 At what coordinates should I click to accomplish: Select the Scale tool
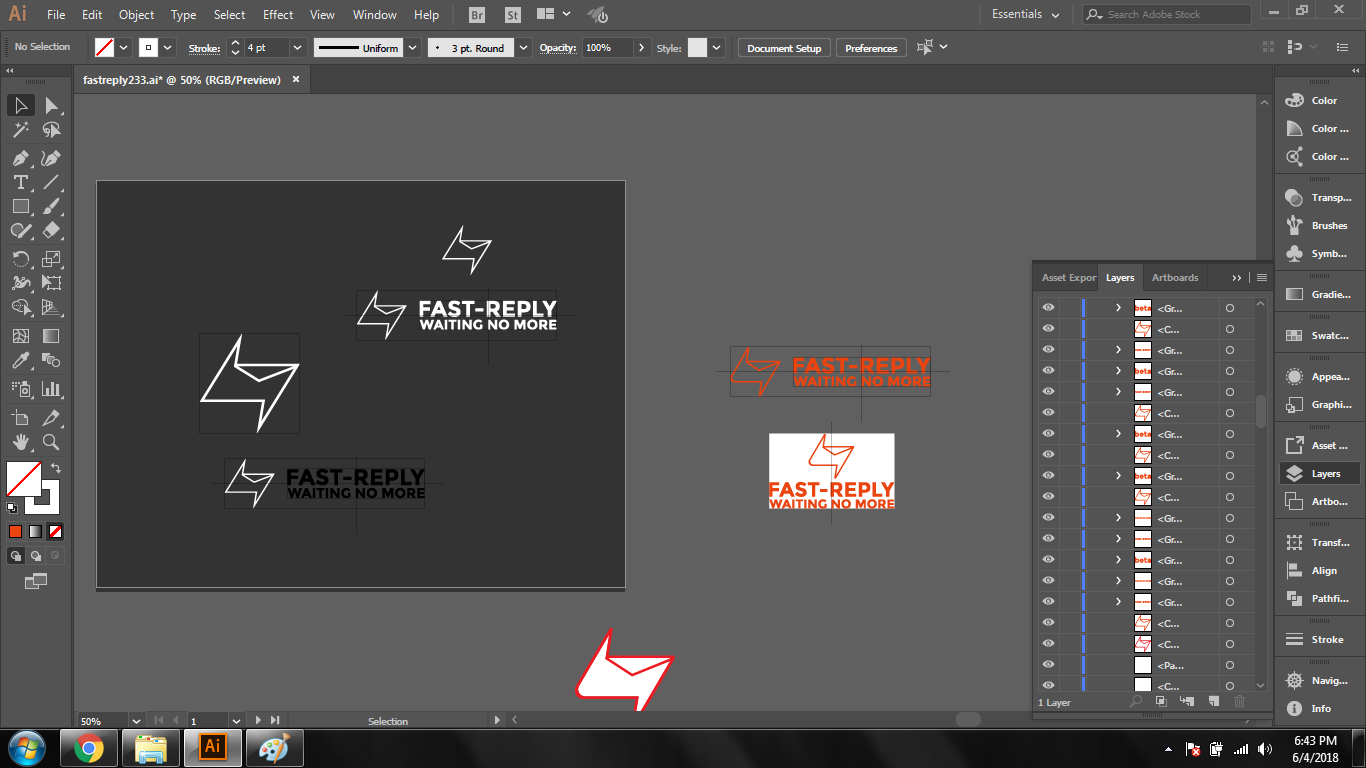[52, 259]
